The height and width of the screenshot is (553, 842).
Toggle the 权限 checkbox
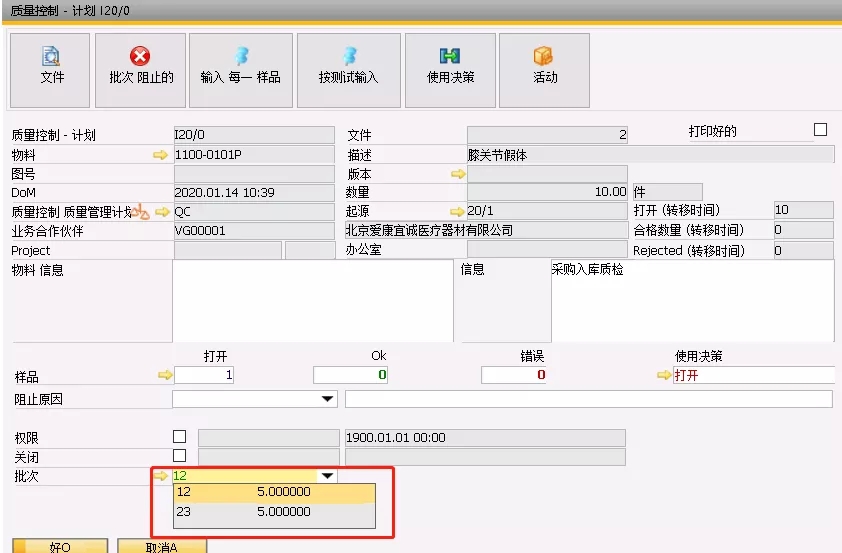tap(179, 436)
